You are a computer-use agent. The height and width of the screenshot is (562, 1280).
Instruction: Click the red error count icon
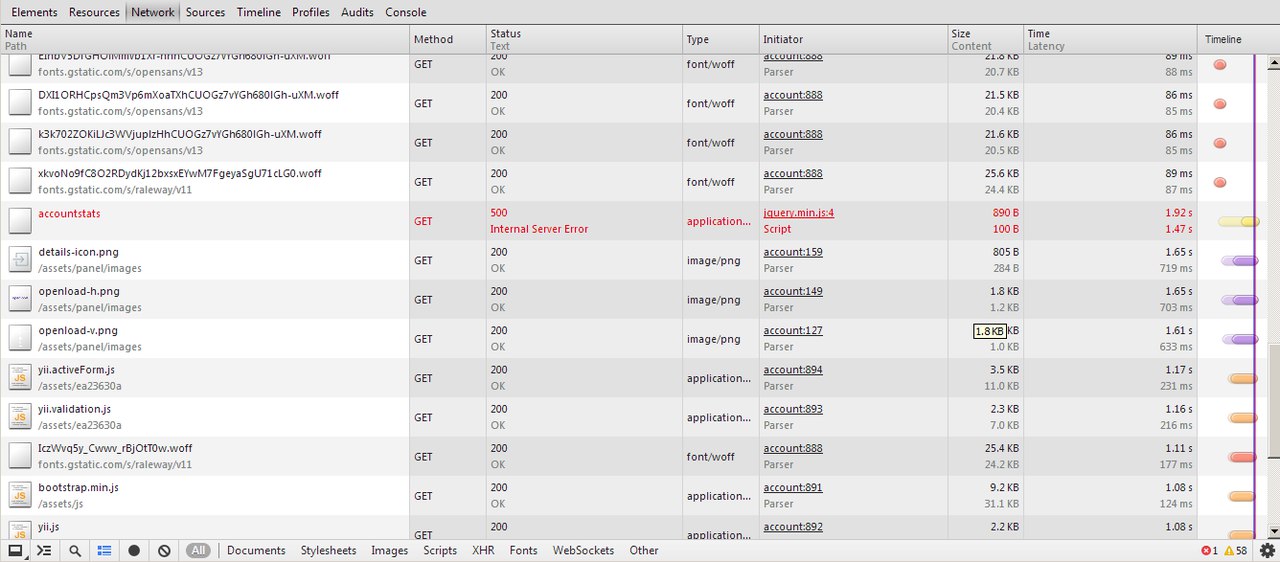[x=1205, y=551]
